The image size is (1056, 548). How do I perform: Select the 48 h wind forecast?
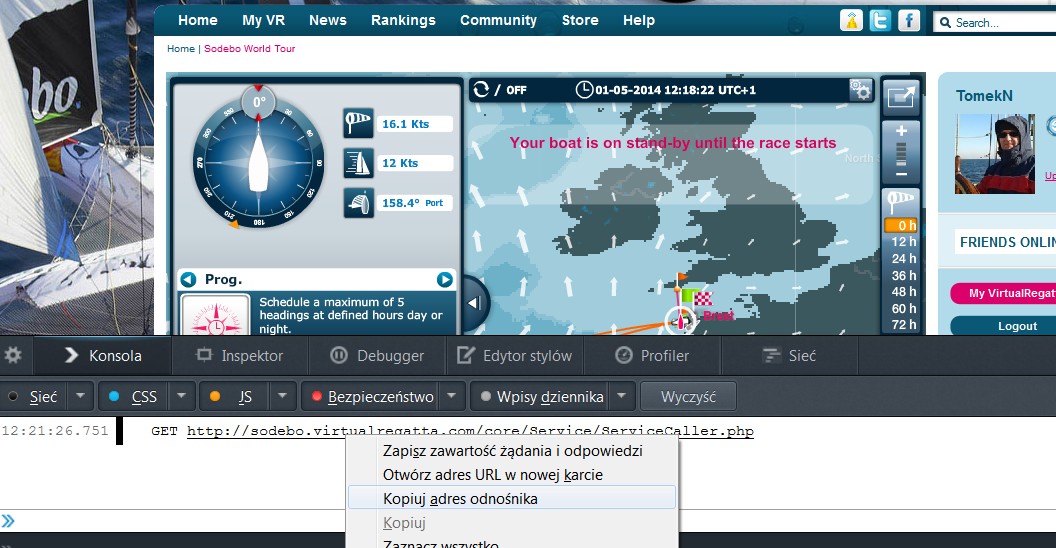tap(902, 292)
